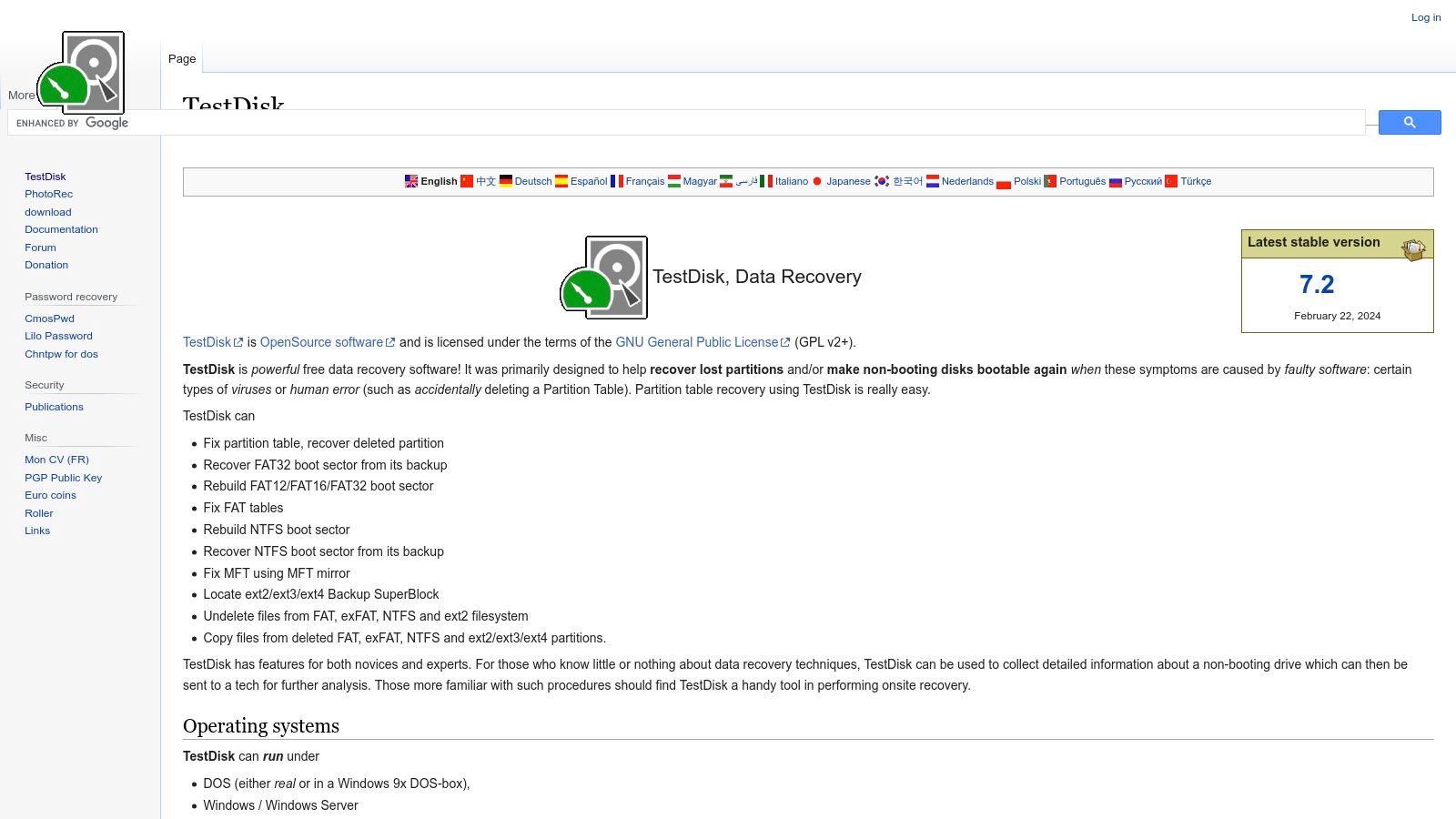Viewport: 1456px width, 819px height.
Task: Click the 7.2 version number link
Action: pos(1317,284)
